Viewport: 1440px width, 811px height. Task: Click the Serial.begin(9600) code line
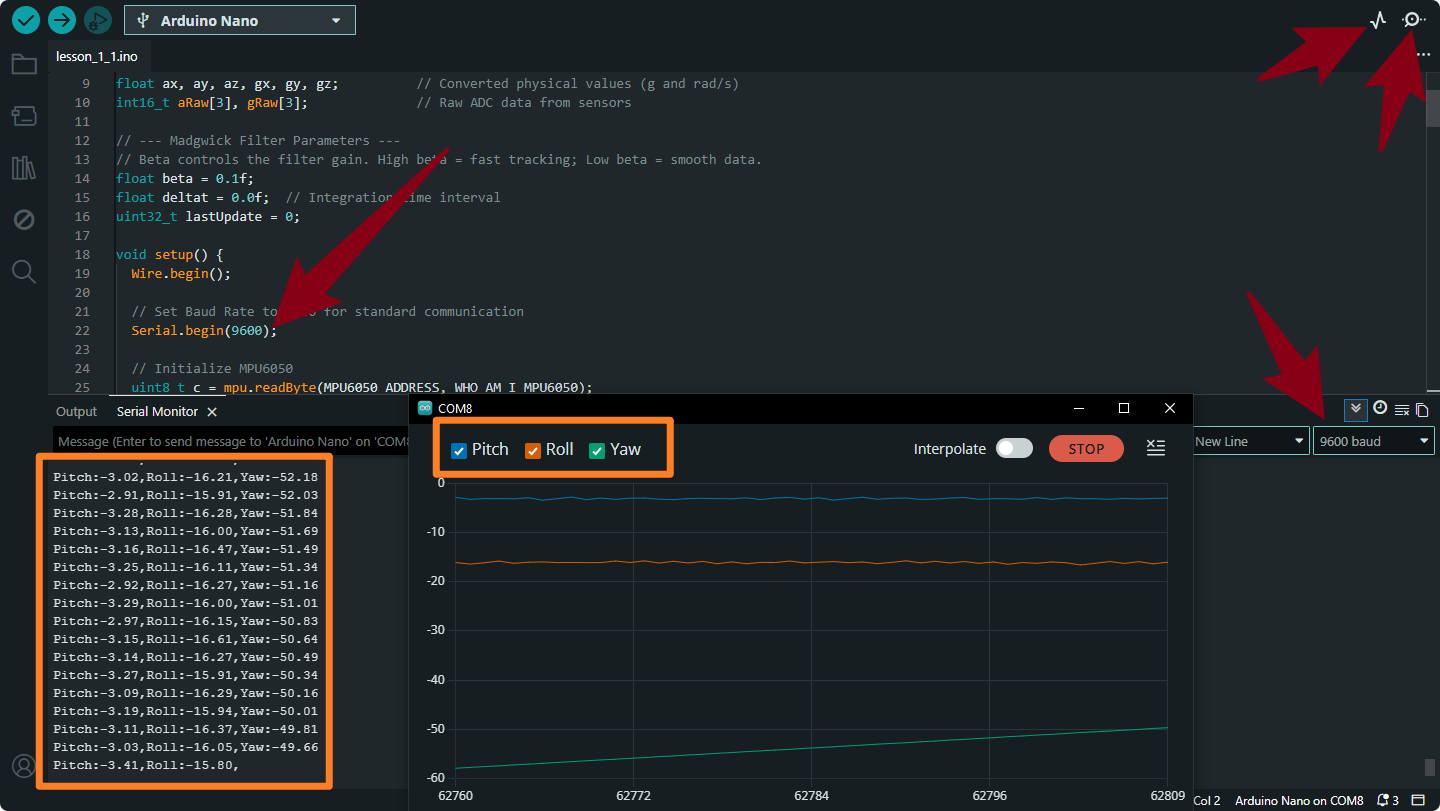(204, 330)
